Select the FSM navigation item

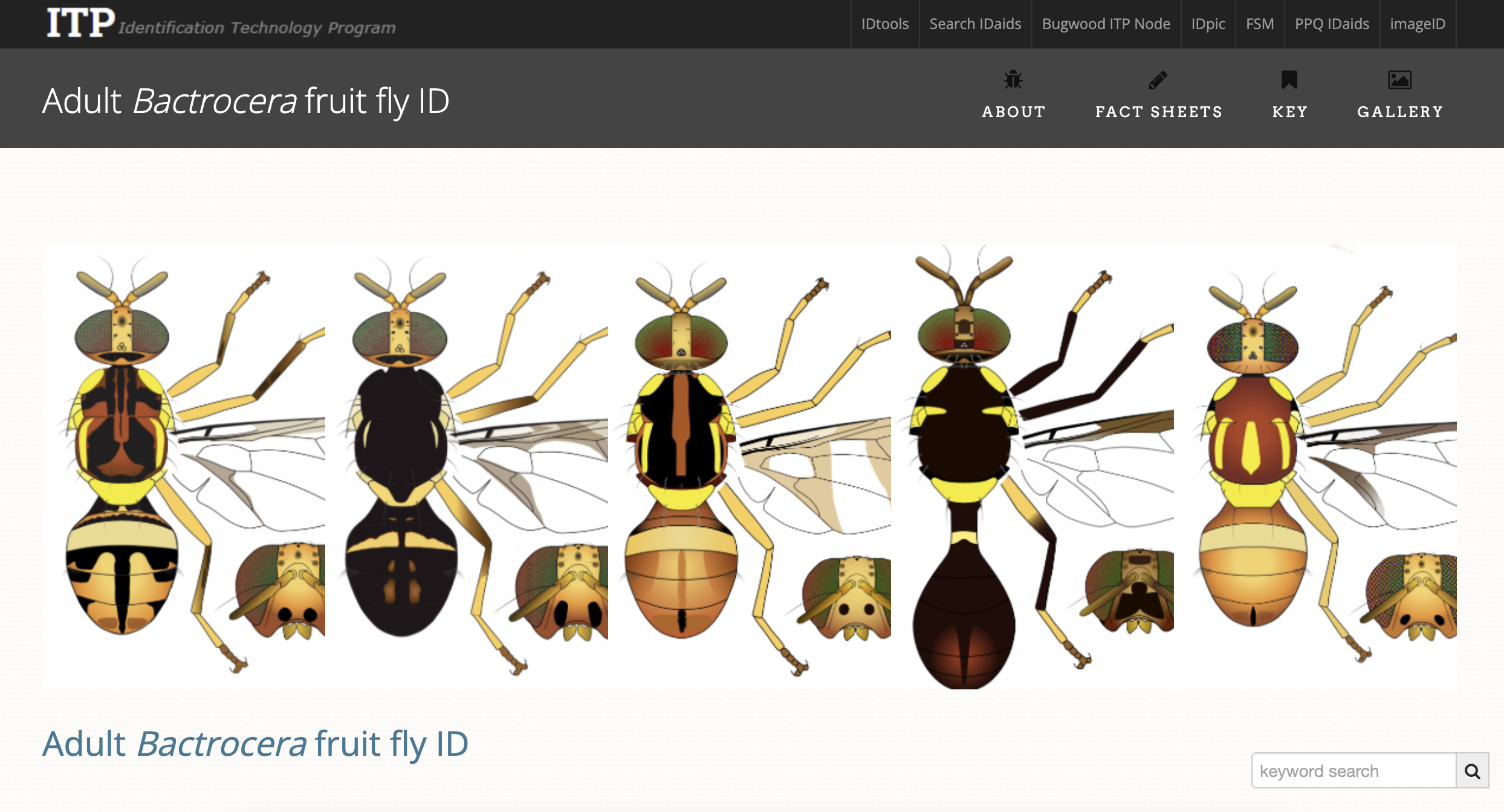tap(1260, 24)
